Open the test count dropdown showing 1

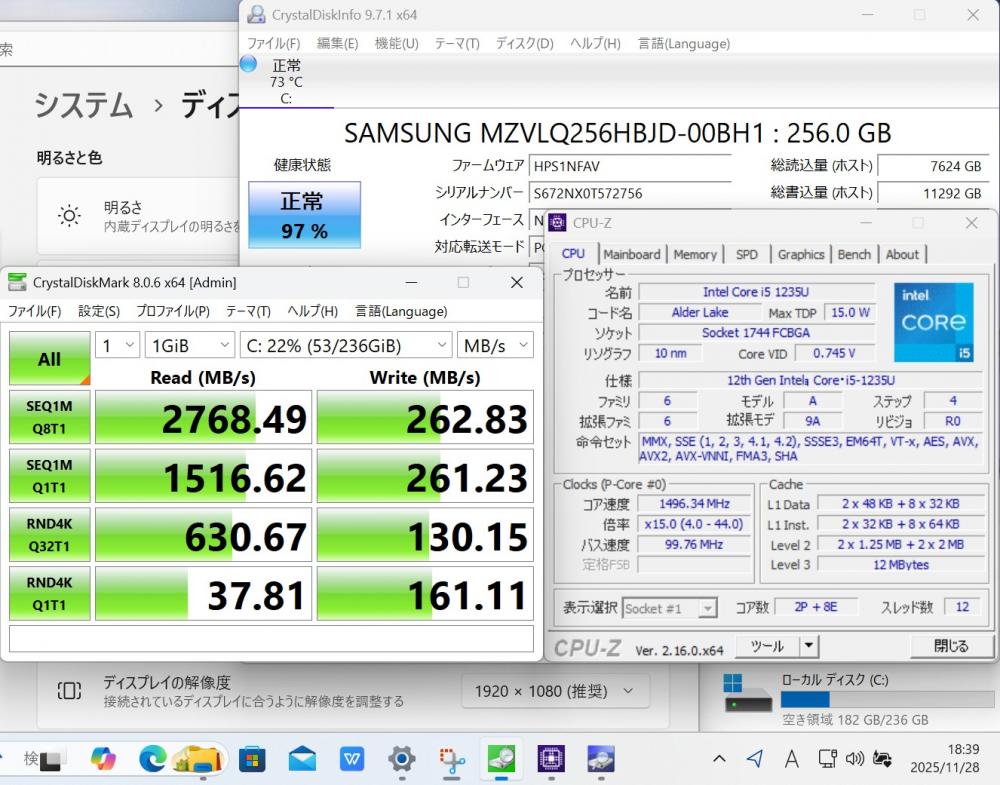tap(118, 345)
